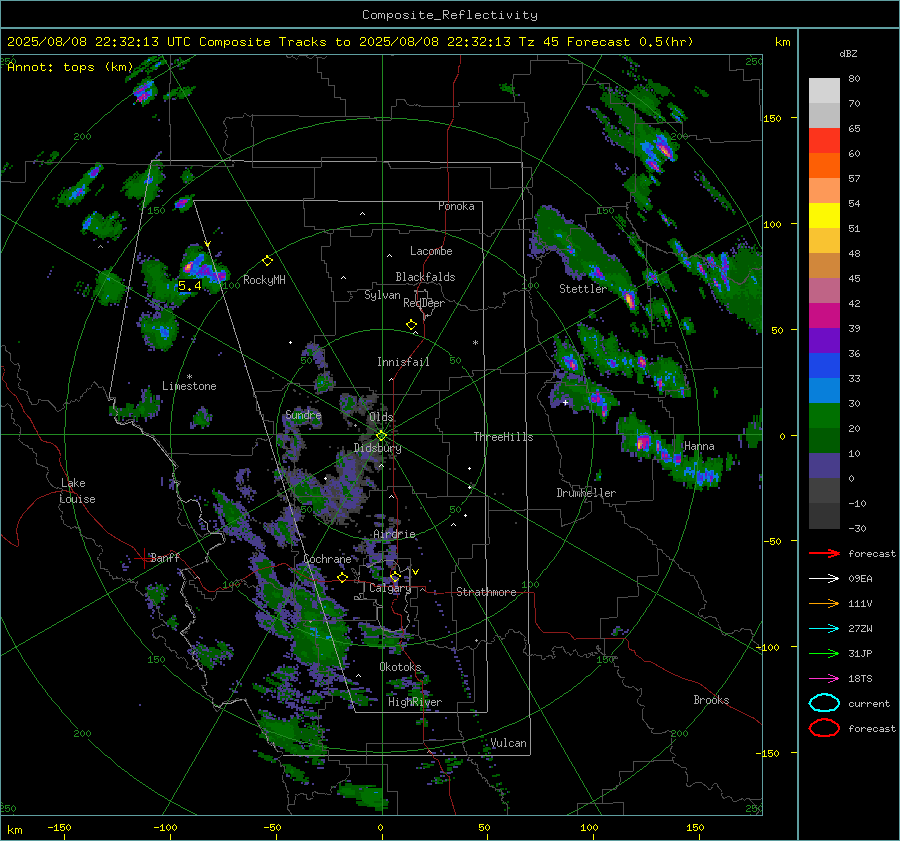Click the RedDeer city label
Image resolution: width=900 pixels, height=841 pixels.
(424, 303)
